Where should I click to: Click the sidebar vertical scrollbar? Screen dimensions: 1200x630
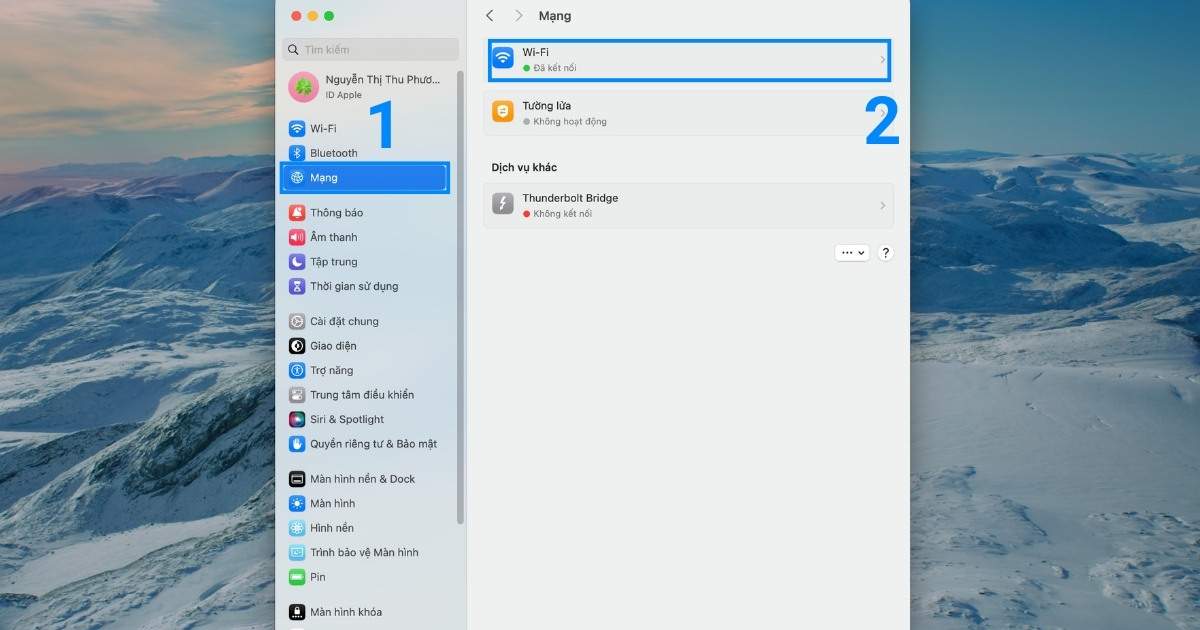pyautogui.click(x=460, y=300)
